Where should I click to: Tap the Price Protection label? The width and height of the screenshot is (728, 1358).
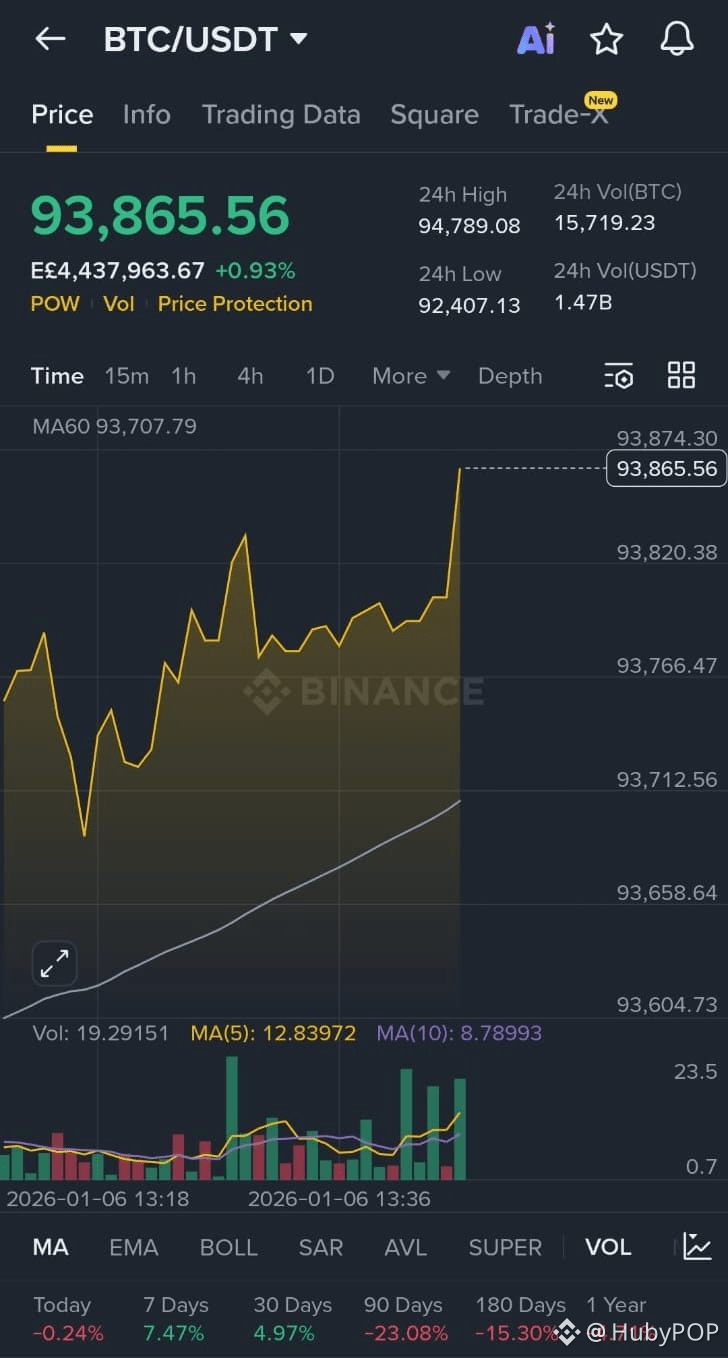pos(235,304)
